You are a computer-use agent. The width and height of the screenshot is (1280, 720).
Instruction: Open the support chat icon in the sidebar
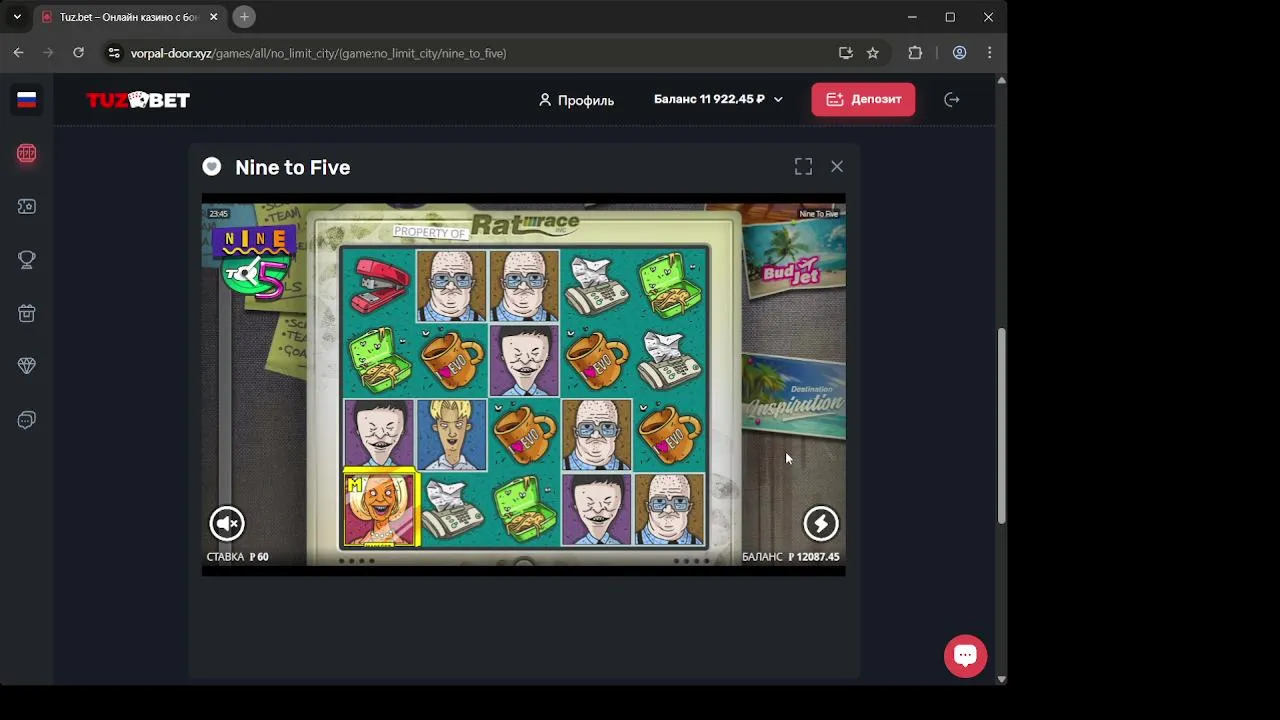coord(27,420)
